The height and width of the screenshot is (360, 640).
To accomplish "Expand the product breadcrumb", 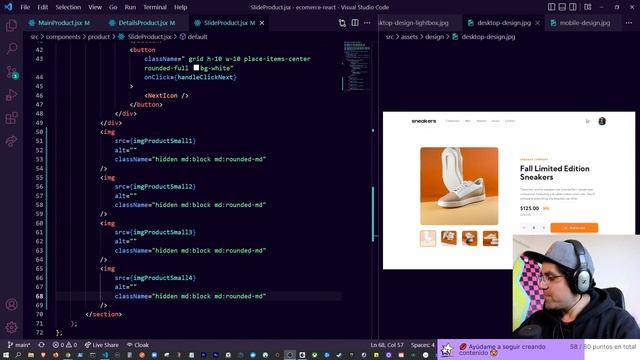I will click(x=99, y=37).
